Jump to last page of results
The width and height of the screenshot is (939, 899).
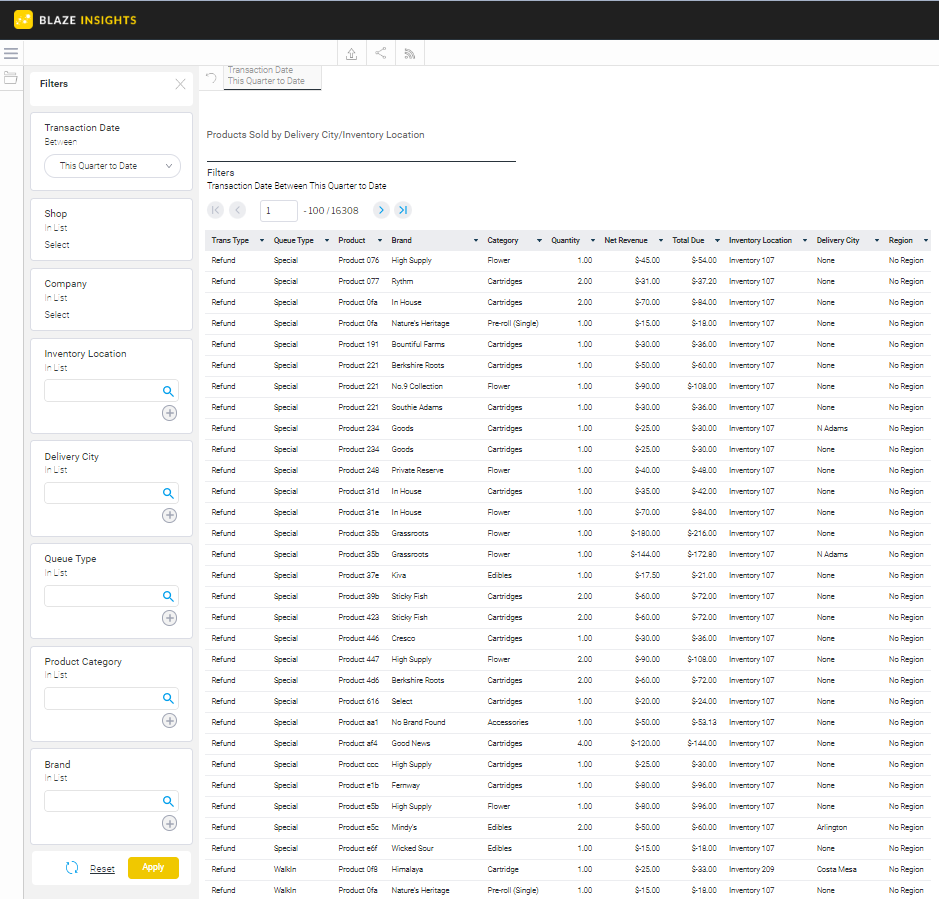[x=403, y=210]
